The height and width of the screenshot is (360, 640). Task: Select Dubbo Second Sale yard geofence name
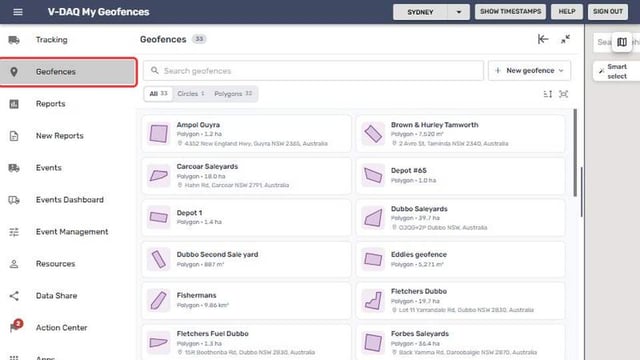coord(218,254)
